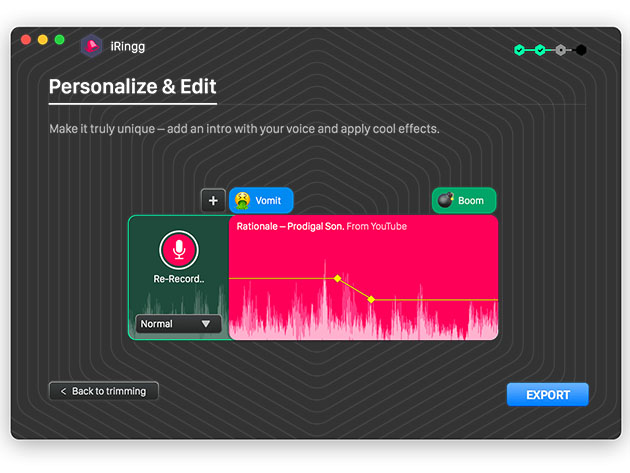
Task: Click the 'From YouTube' source label
Action: [376, 226]
